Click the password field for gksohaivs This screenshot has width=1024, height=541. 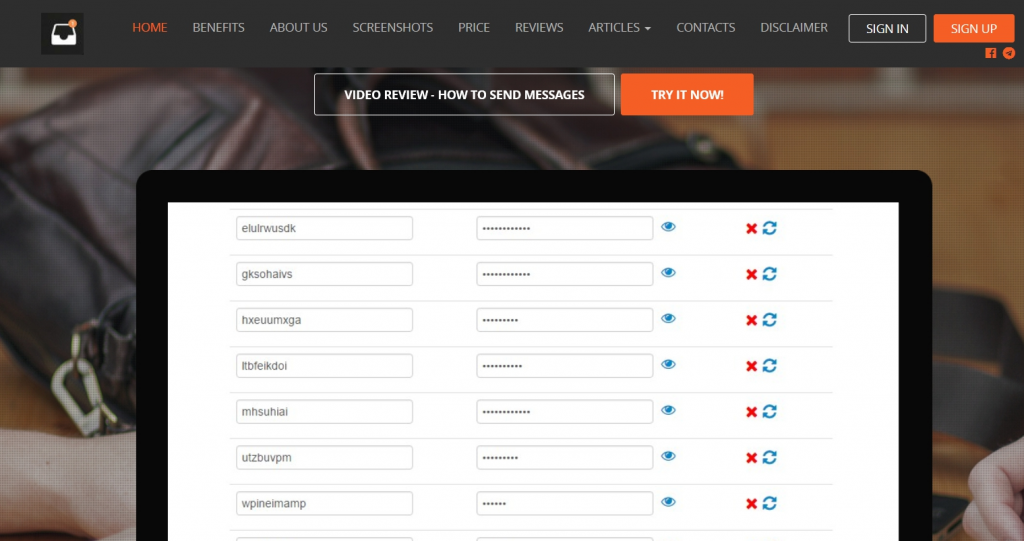(x=565, y=274)
